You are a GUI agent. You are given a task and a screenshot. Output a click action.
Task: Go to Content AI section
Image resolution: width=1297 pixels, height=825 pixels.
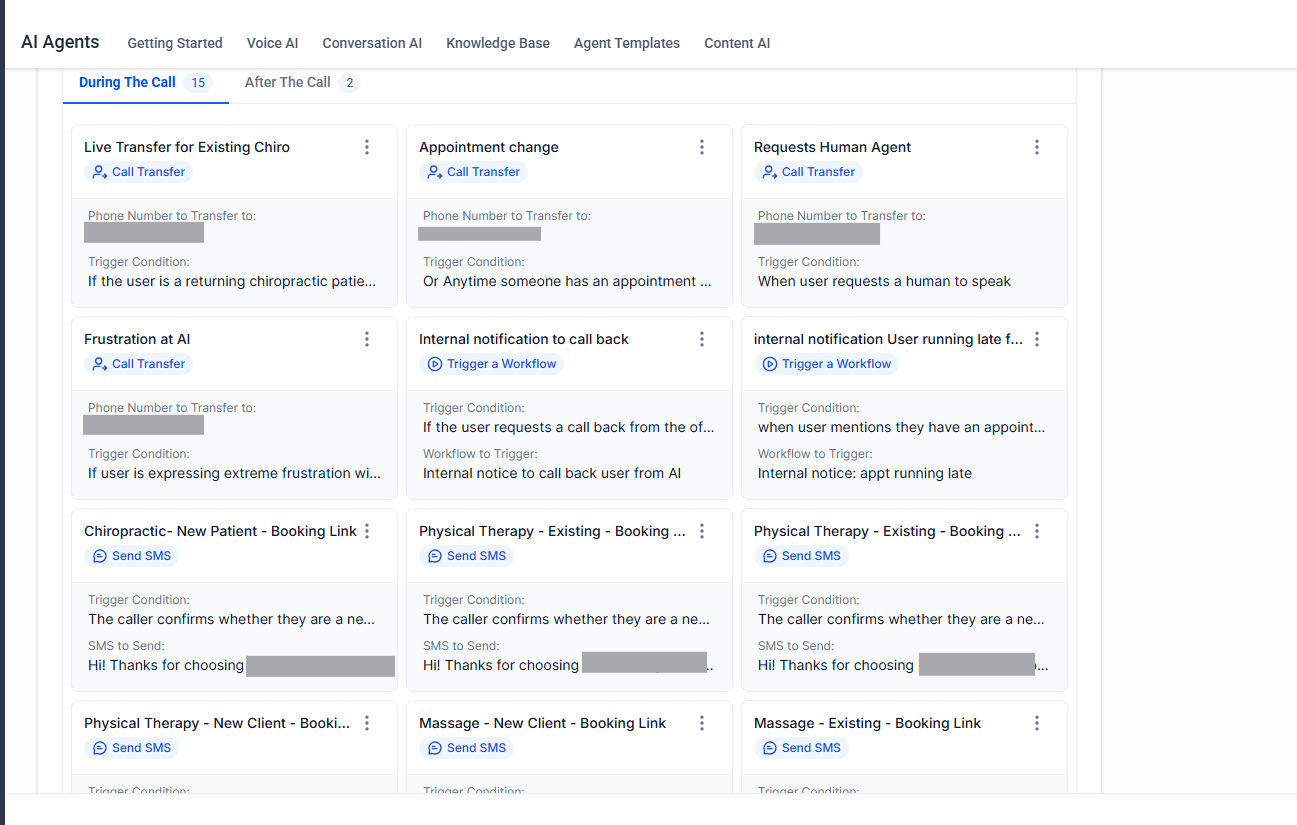point(737,43)
